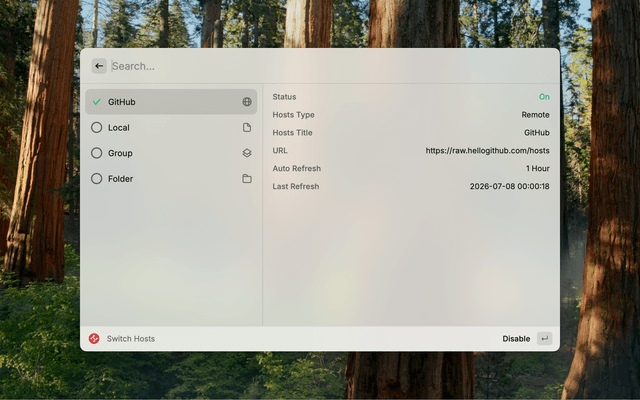Click the Disable action button
This screenshot has width=640, height=400.
point(516,339)
